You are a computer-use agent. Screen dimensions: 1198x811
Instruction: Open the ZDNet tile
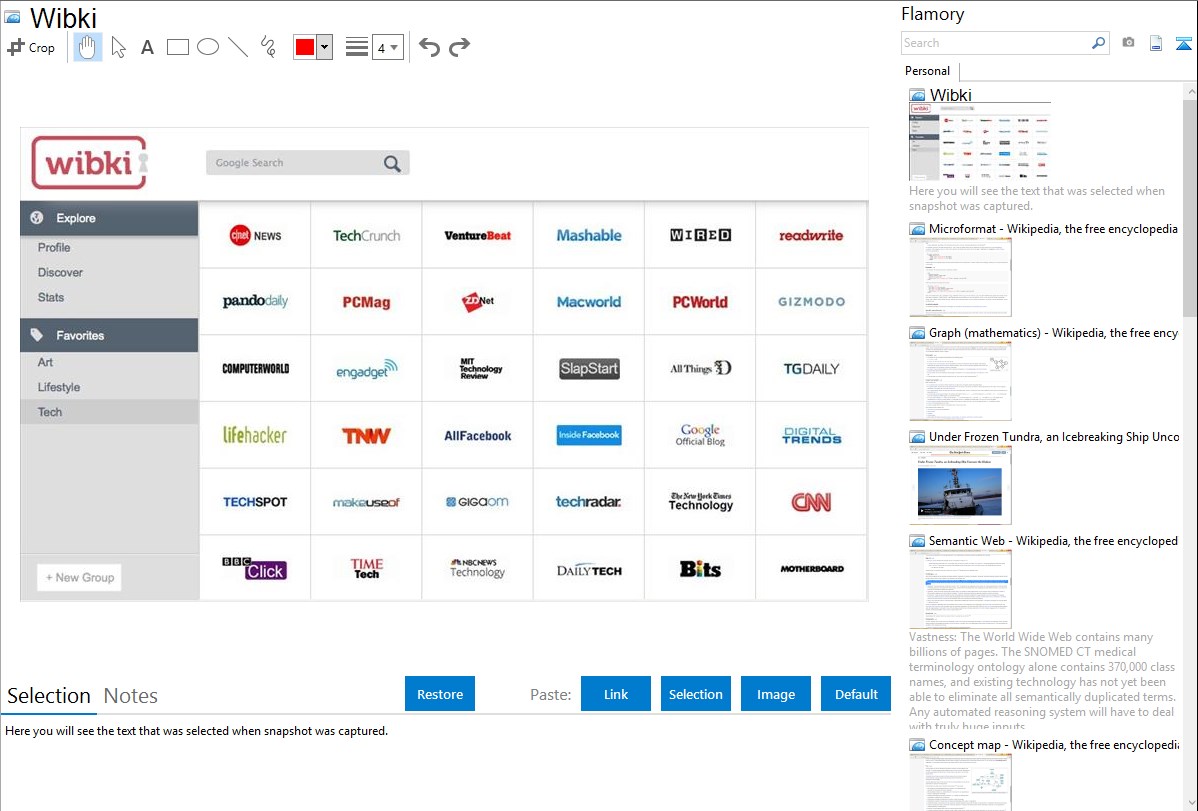click(x=478, y=301)
